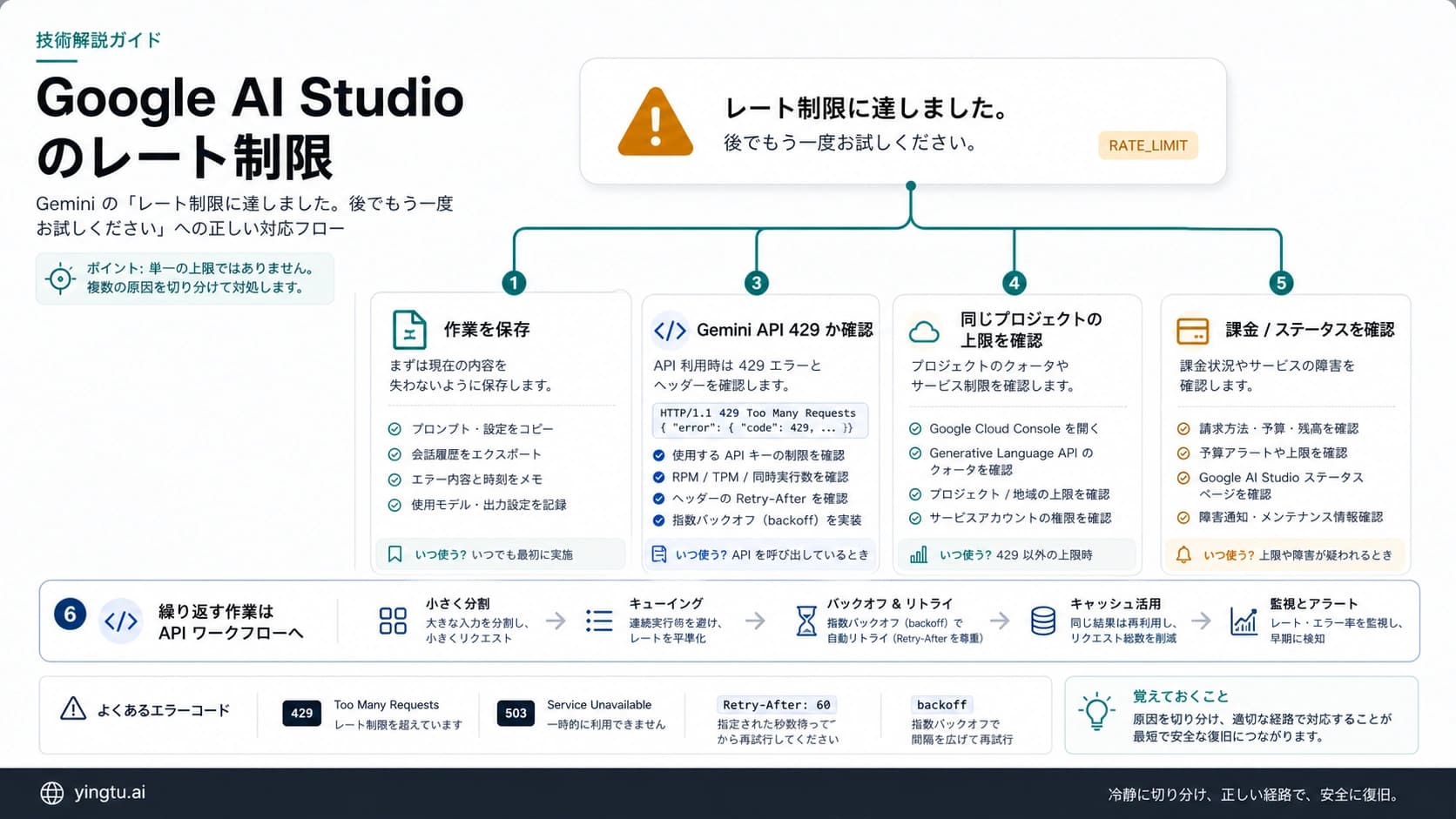Click the bar chart icon before 429 以外の上限時

[919, 554]
